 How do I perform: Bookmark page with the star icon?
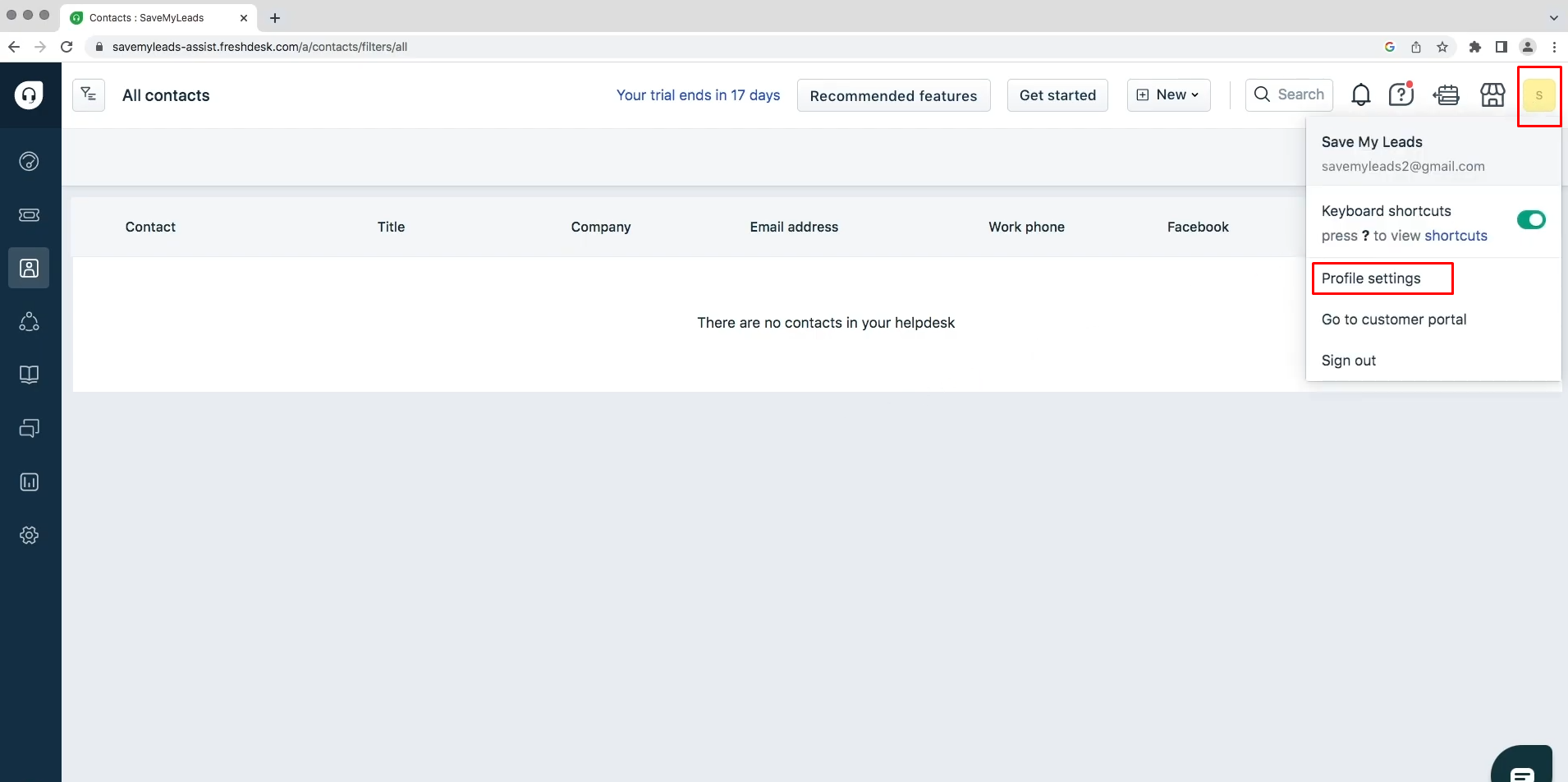(x=1442, y=47)
